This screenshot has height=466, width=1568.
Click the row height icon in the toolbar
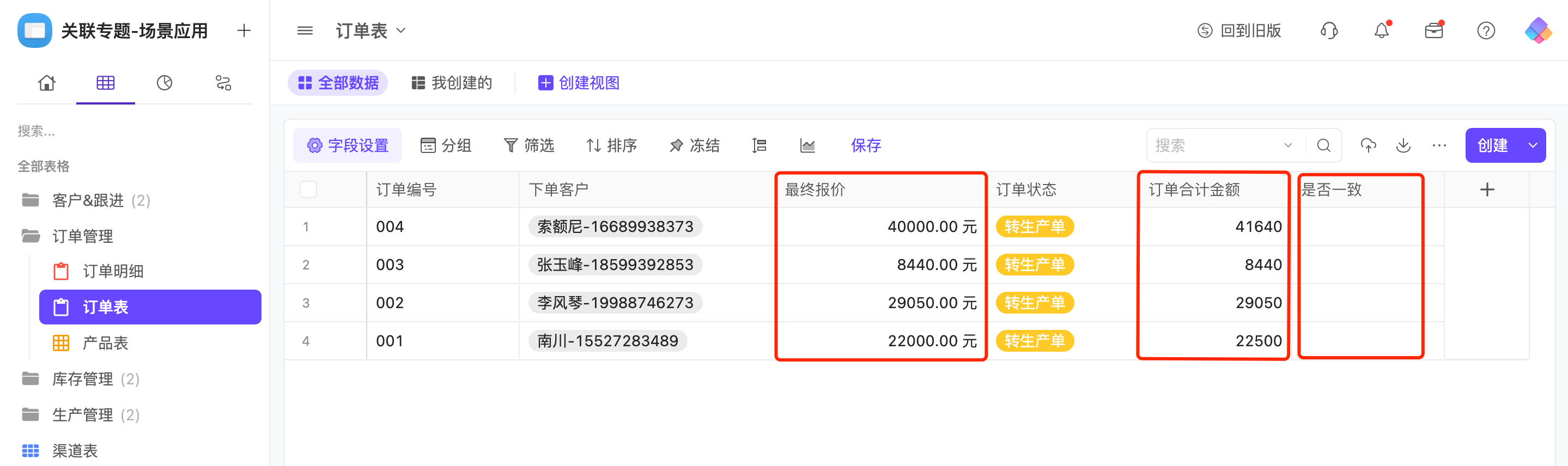click(759, 145)
